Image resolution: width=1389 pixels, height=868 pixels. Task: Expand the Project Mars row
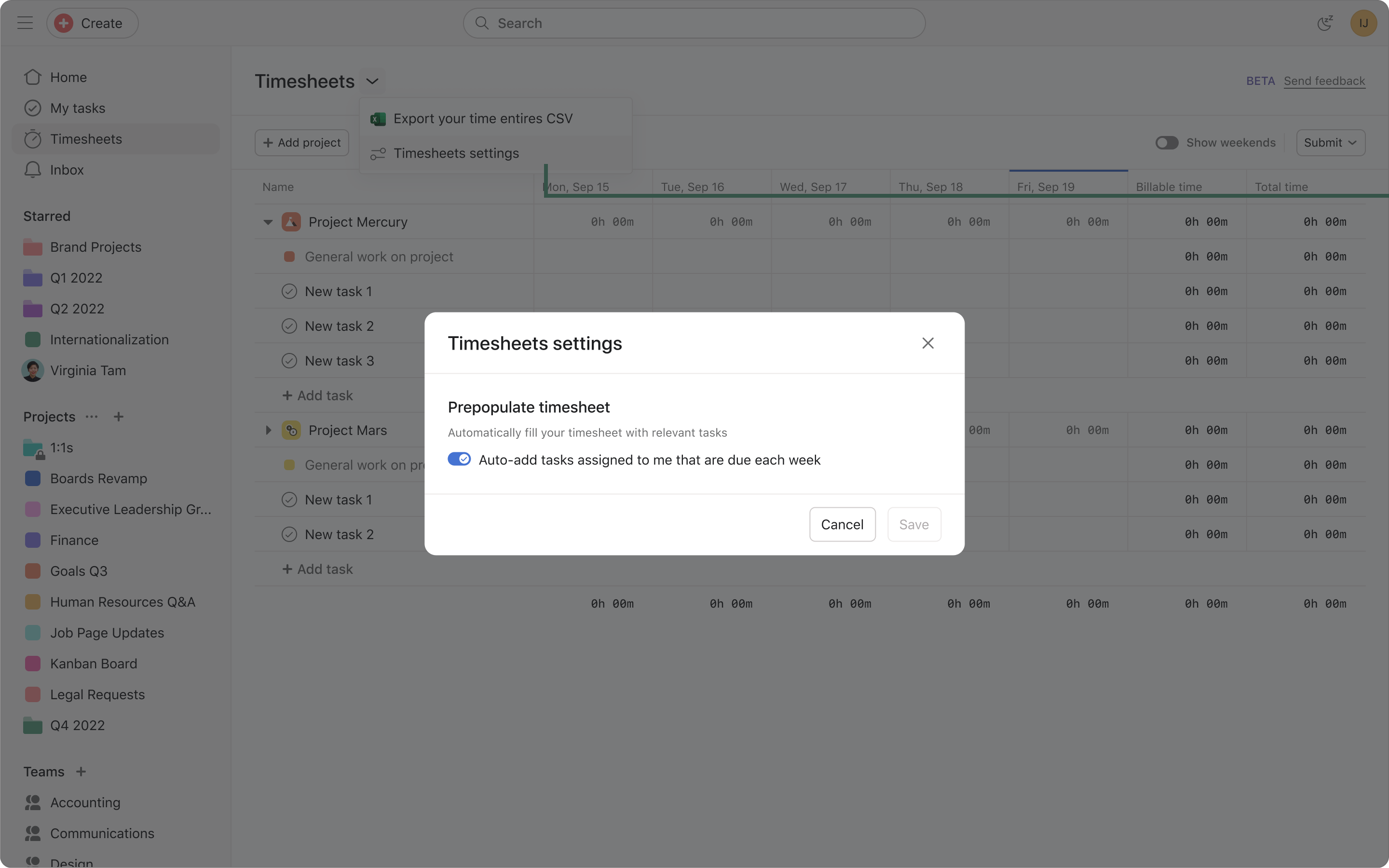click(x=268, y=429)
